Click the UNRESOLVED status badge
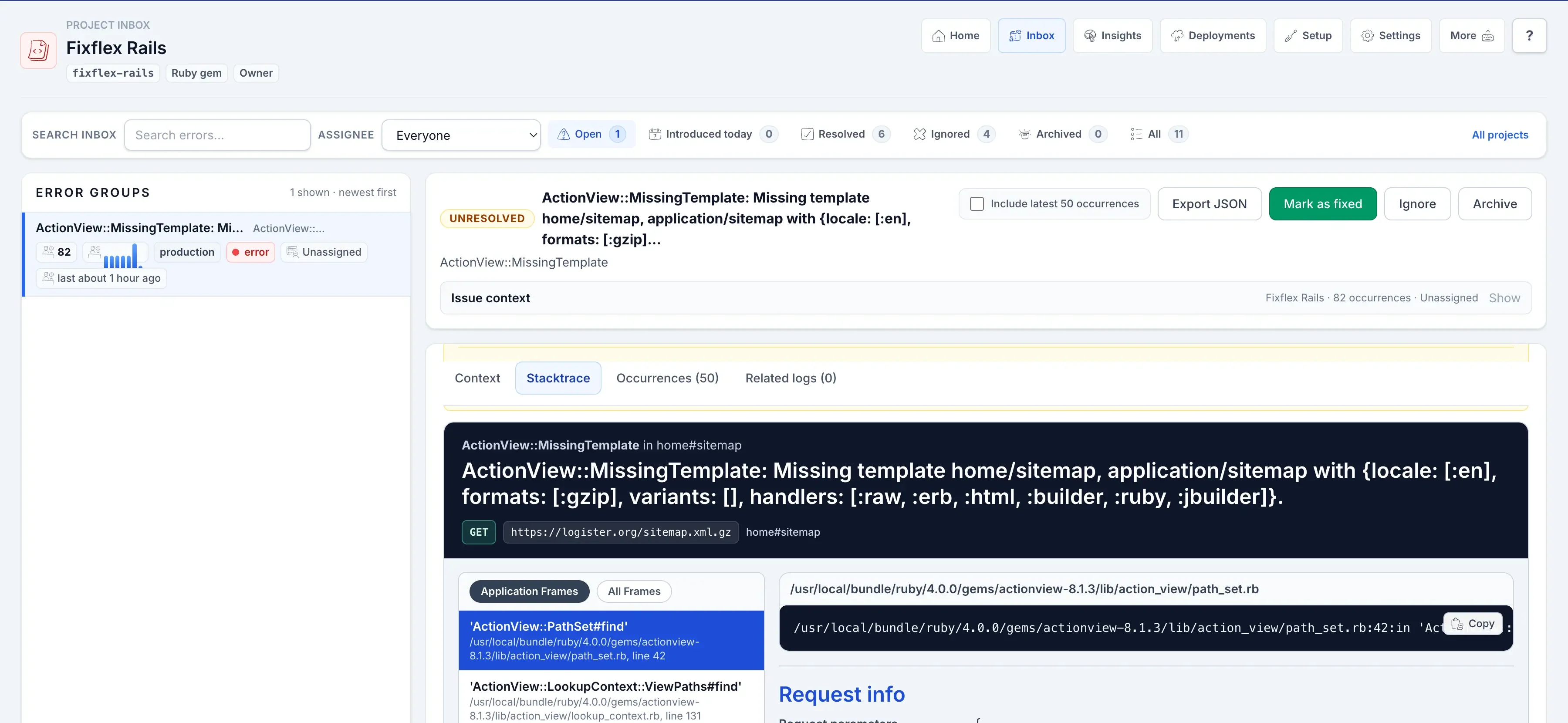Screen dimensions: 1568x723 (x=487, y=219)
